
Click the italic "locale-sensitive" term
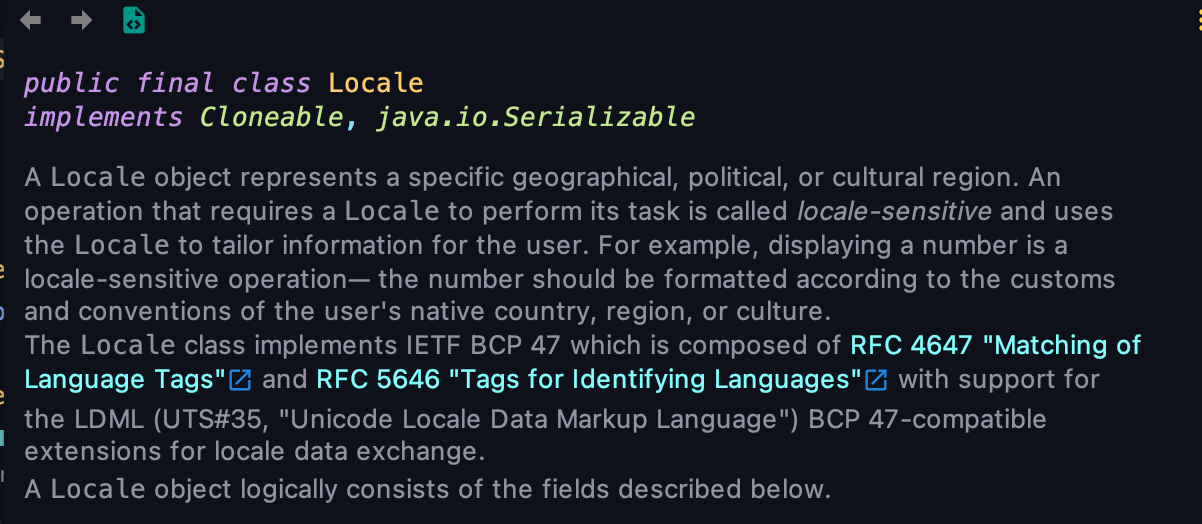coord(894,211)
